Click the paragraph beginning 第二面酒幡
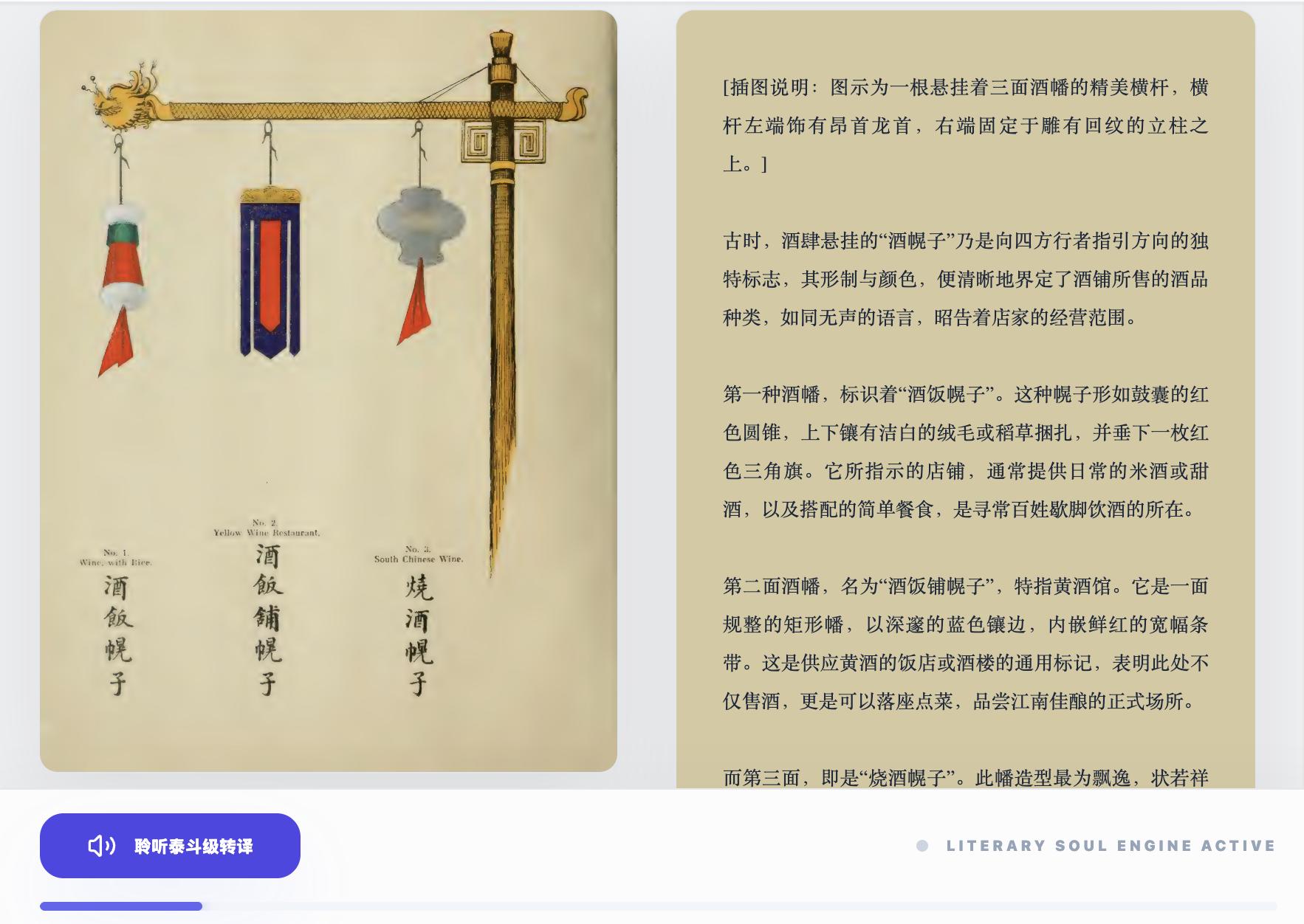Screen dimensions: 1304x924 965,644
